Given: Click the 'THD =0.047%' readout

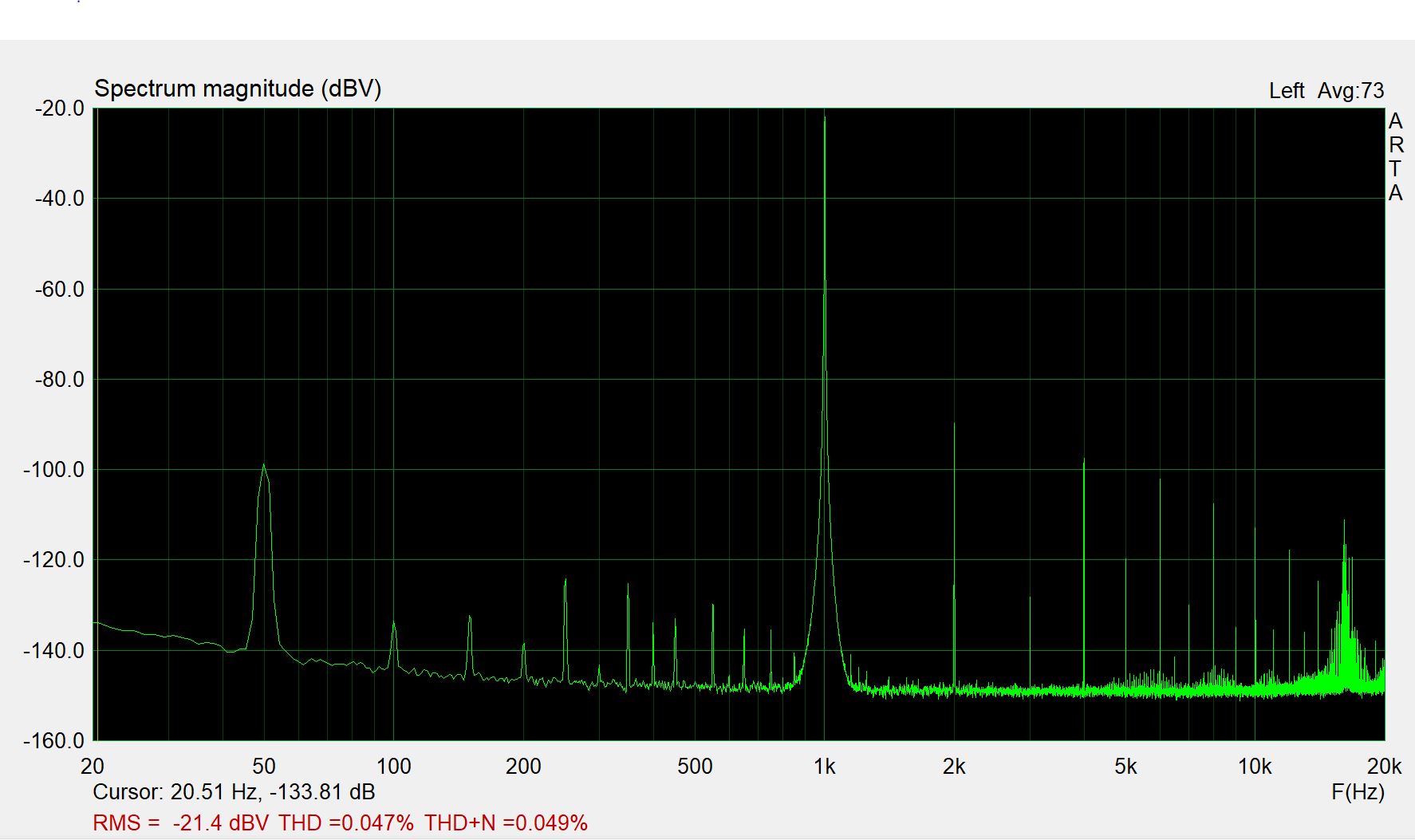Looking at the screenshot, I should [346, 822].
